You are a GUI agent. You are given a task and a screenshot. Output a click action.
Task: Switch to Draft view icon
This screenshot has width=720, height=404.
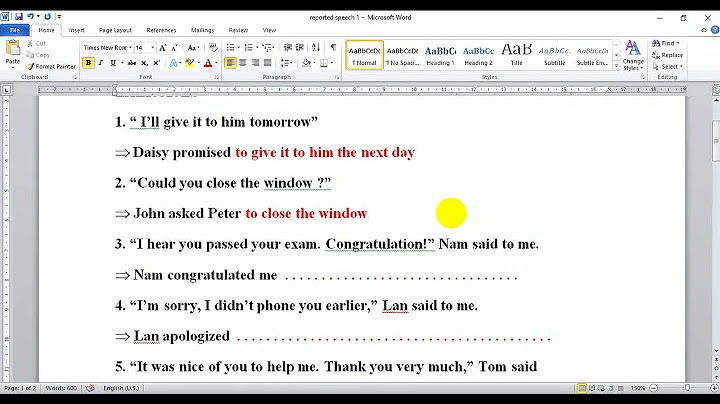click(620, 388)
